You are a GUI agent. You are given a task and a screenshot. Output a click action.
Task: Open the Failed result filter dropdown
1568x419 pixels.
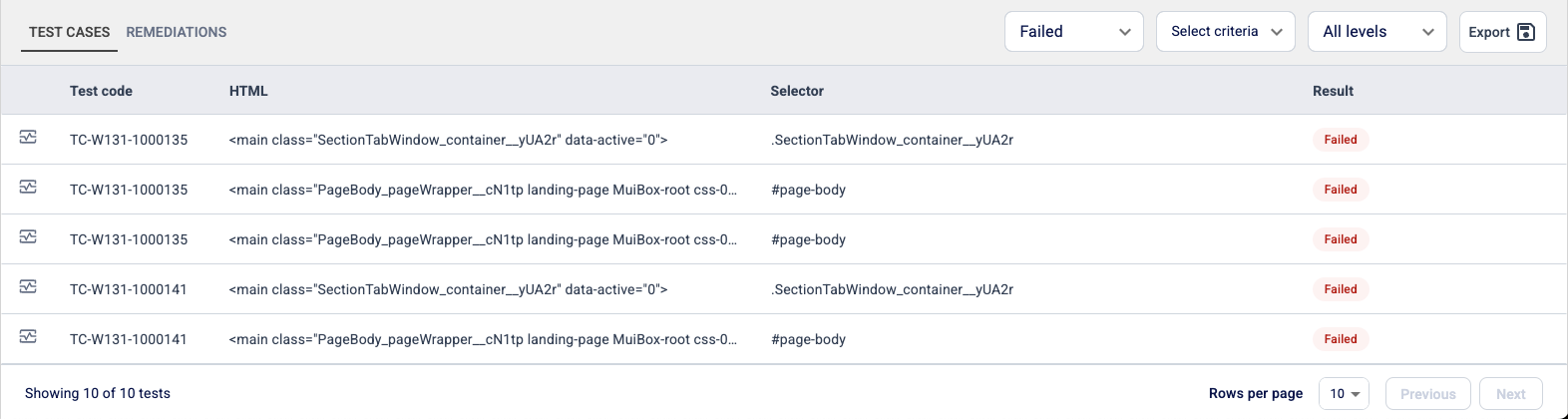1074,32
